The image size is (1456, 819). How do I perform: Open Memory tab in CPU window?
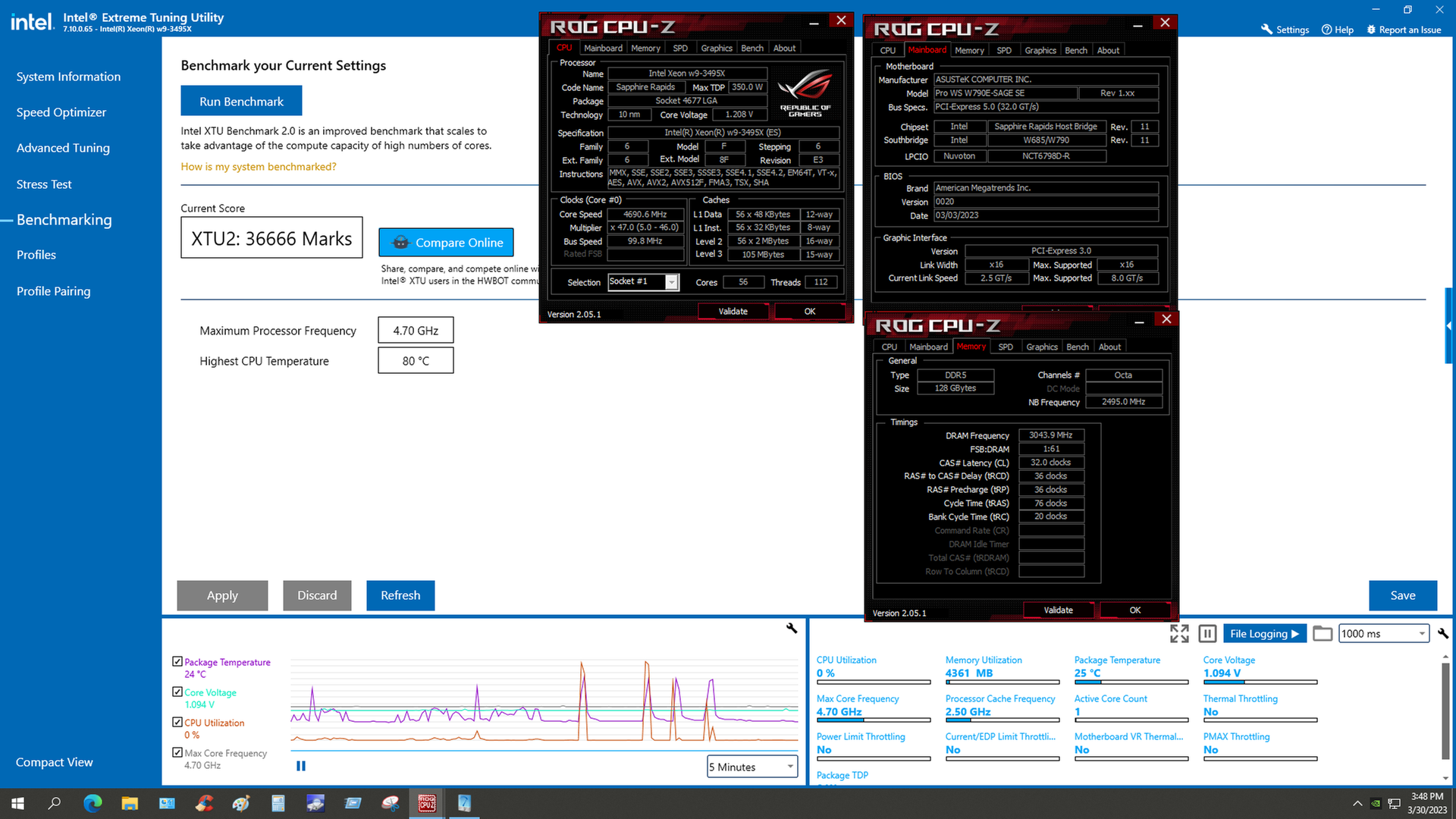[645, 48]
